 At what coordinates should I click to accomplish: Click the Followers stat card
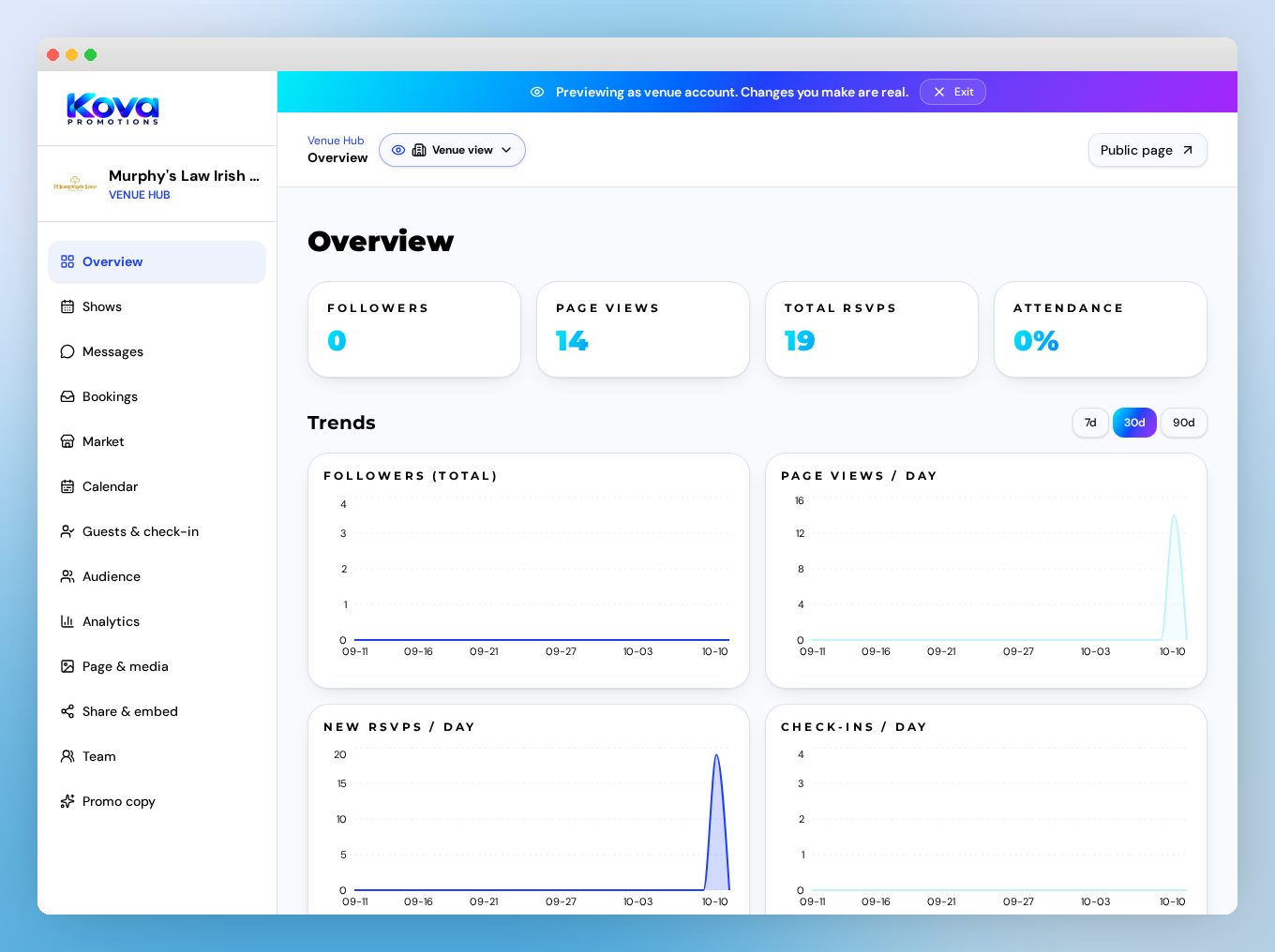tap(414, 330)
